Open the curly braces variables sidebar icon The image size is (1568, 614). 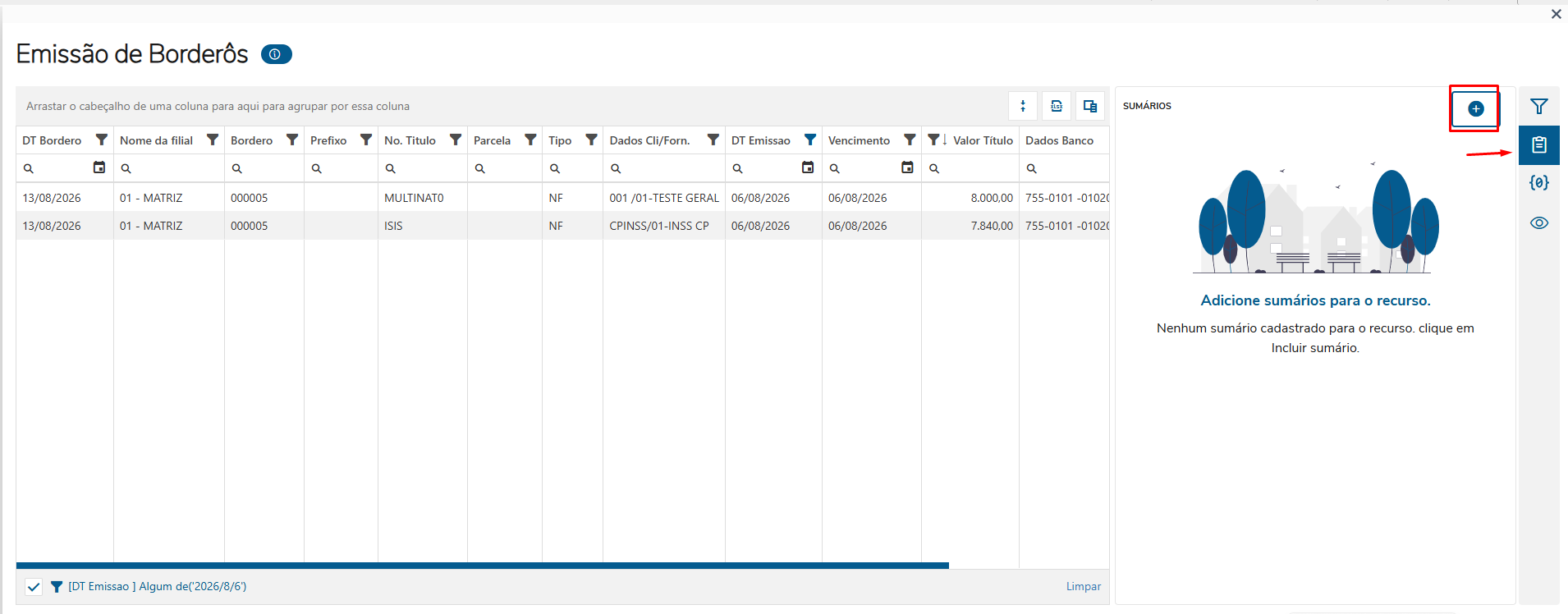pos(1539,183)
